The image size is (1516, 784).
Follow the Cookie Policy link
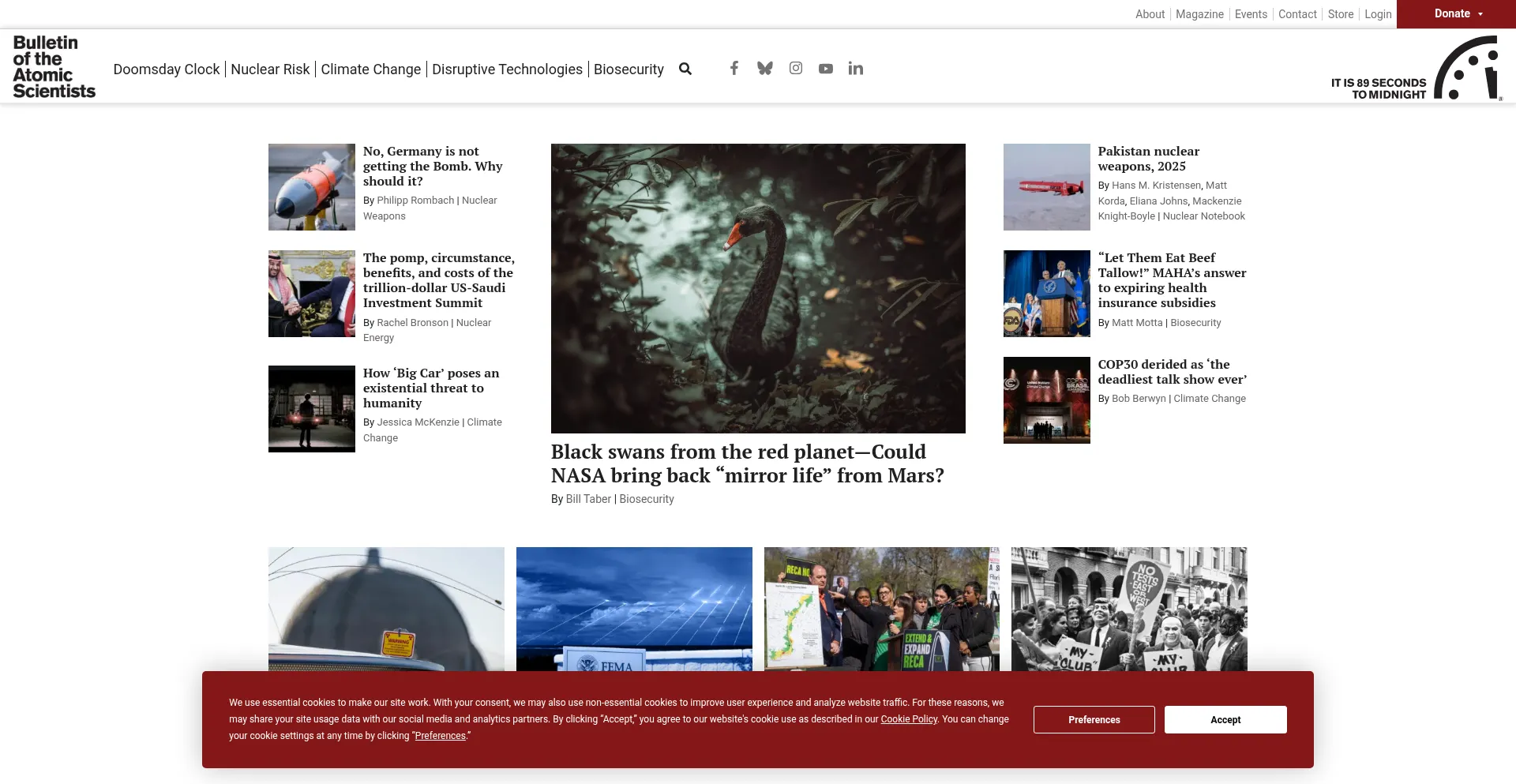point(909,719)
